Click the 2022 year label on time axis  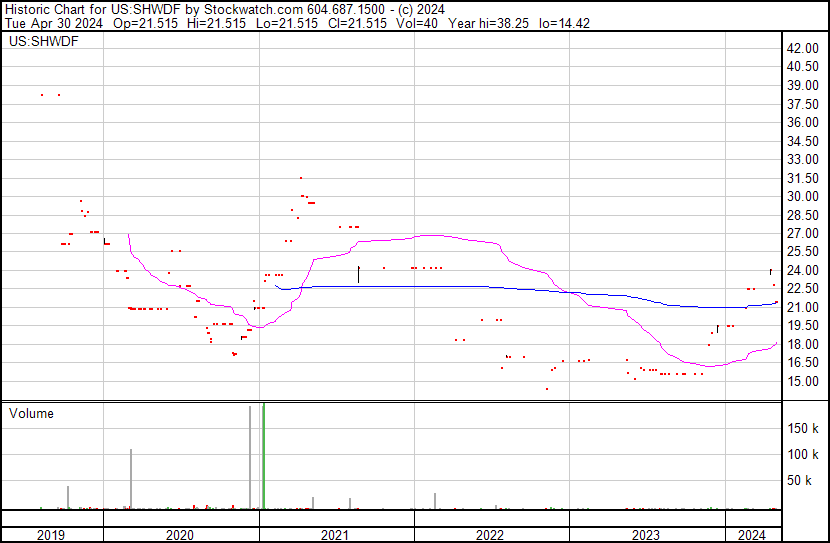489,535
